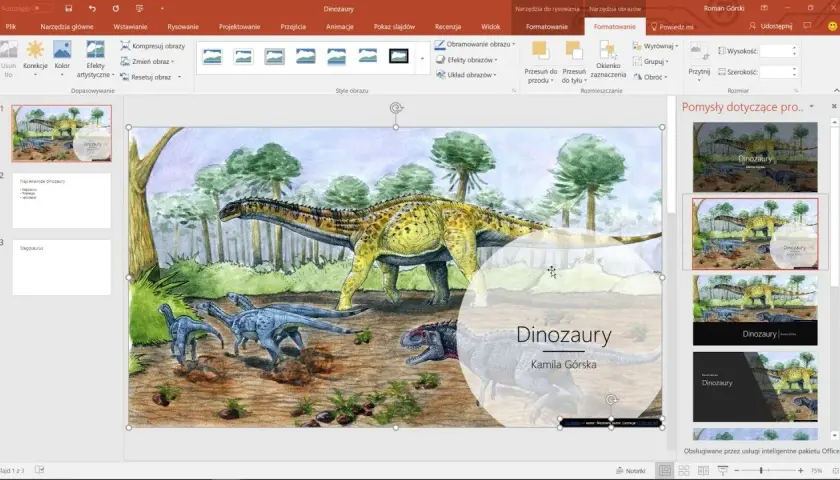Viewport: 840px width, 480px height.
Task: Apply the first picture style thumbnail
Action: point(212,56)
